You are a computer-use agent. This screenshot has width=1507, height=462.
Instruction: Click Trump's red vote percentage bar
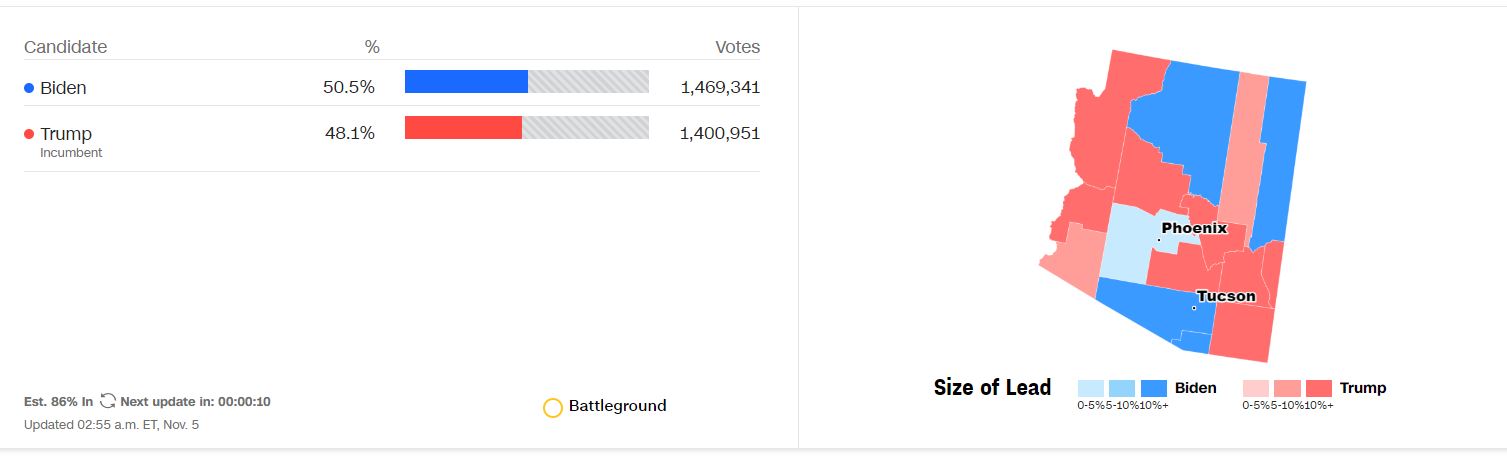tap(463, 128)
